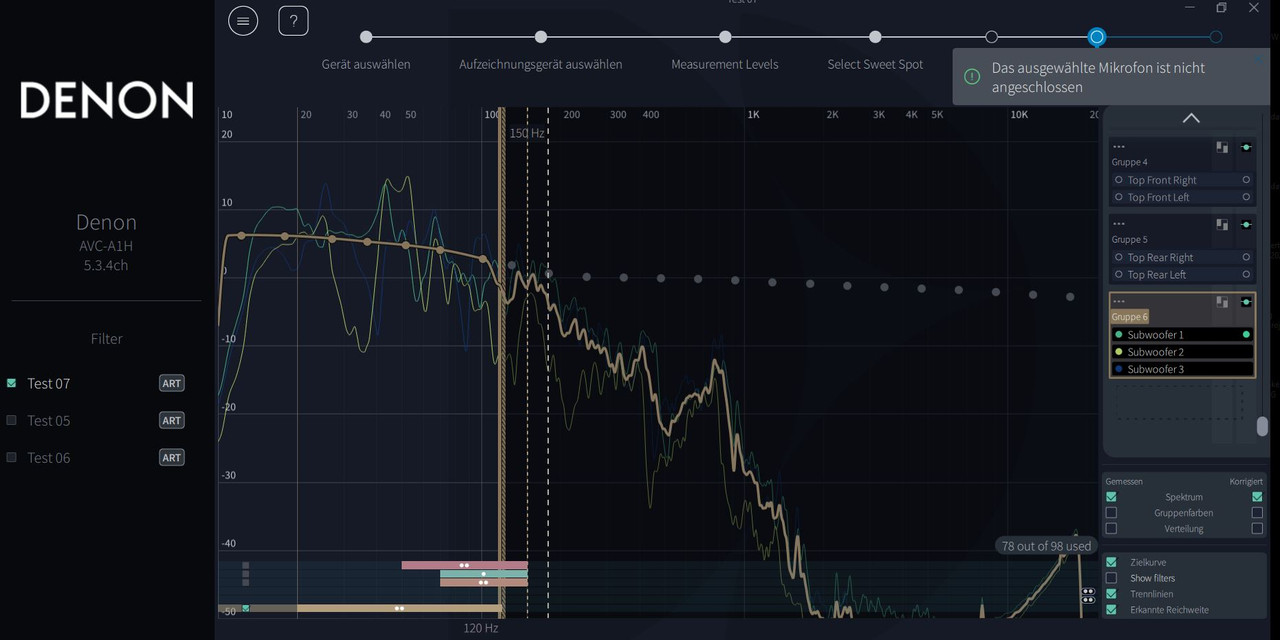1280x640 pixels.
Task: Toggle Gruppe 6 curve line icon
Action: tap(1246, 301)
